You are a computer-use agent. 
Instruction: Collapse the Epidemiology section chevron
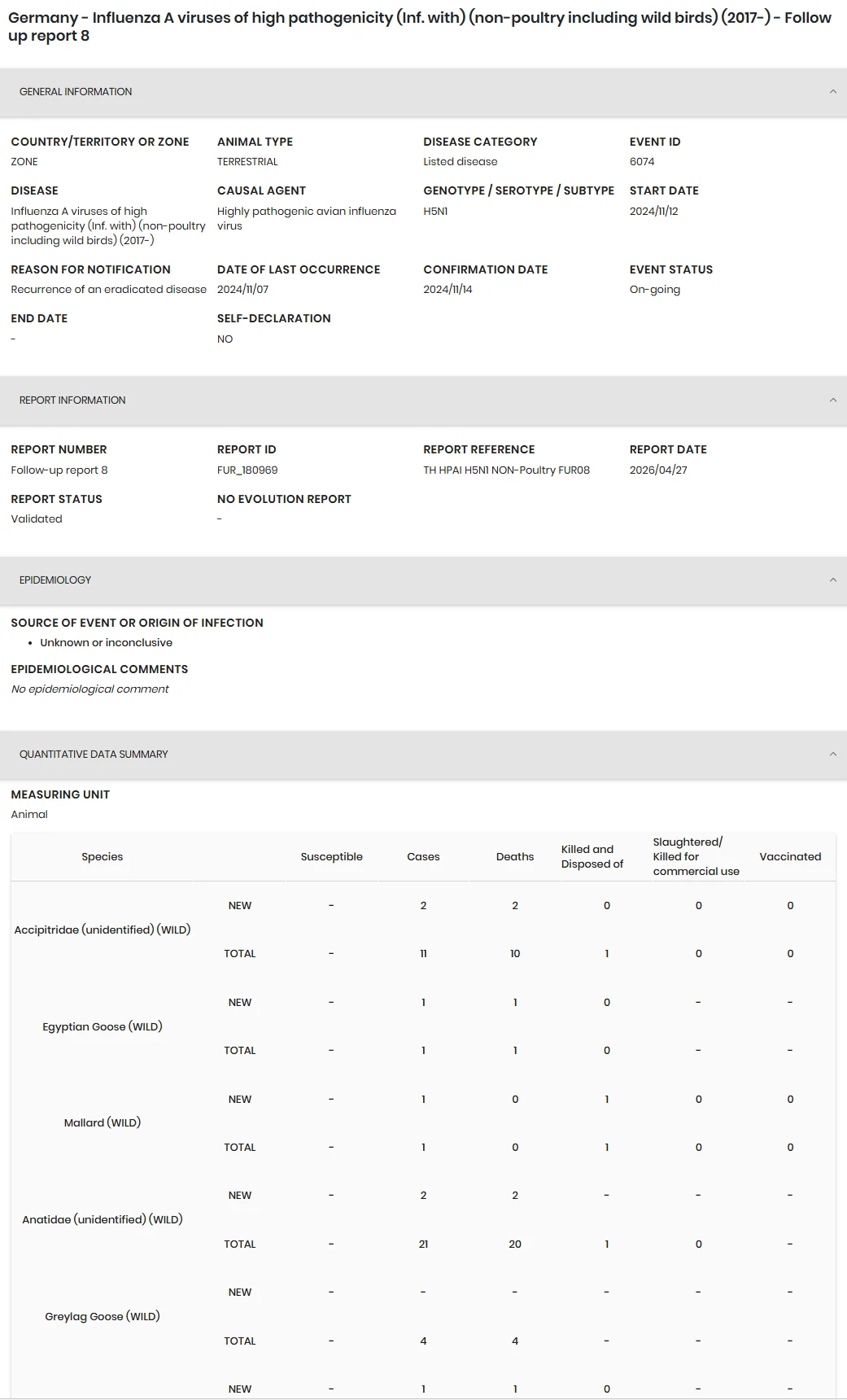(x=832, y=580)
